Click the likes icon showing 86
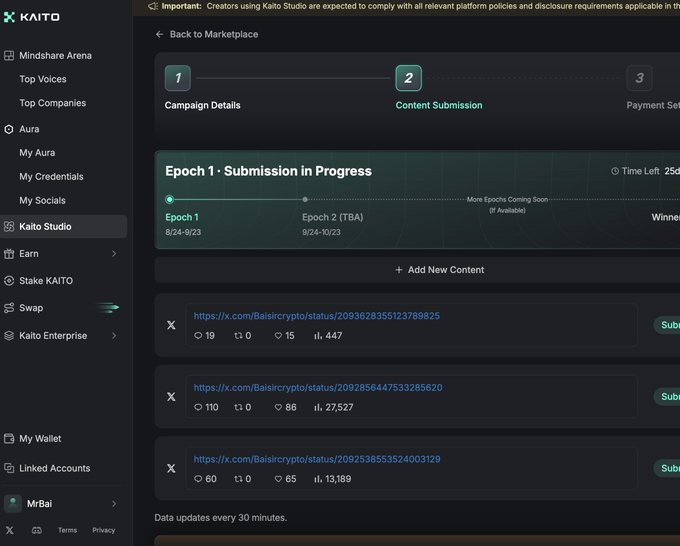Screen dimensions: 680x546 (278, 407)
